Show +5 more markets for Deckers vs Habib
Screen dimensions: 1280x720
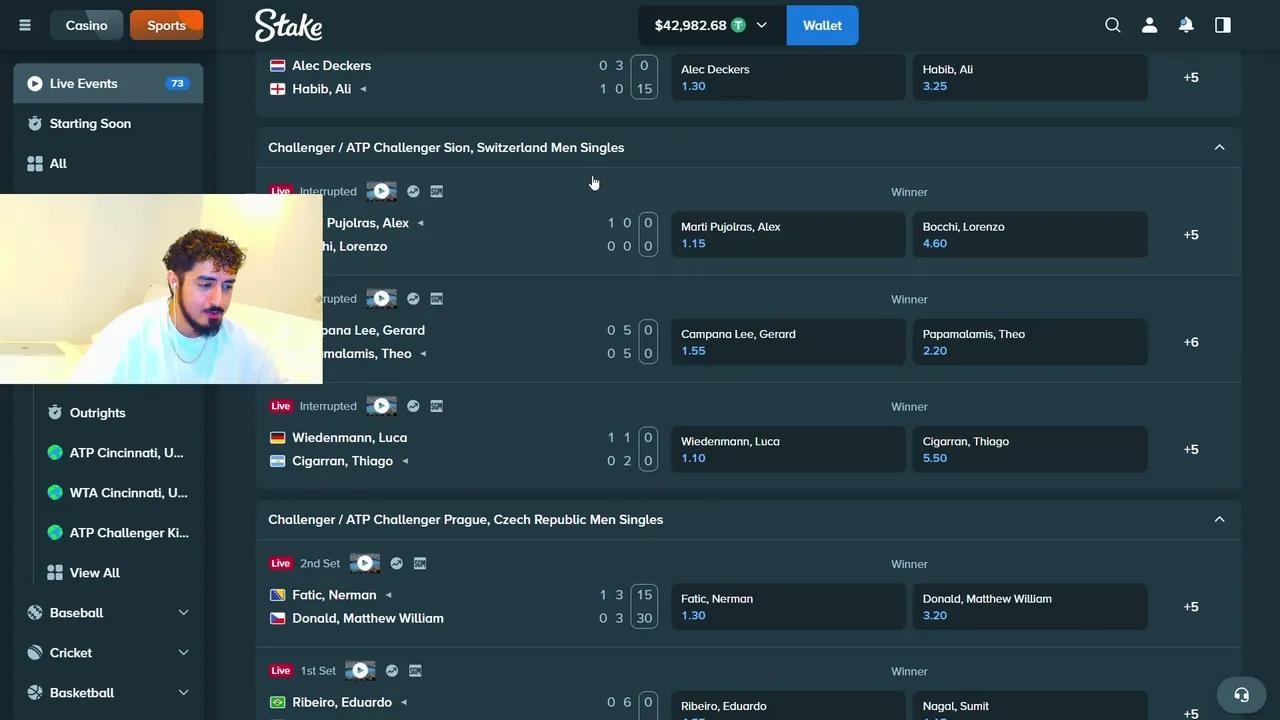click(x=1191, y=77)
